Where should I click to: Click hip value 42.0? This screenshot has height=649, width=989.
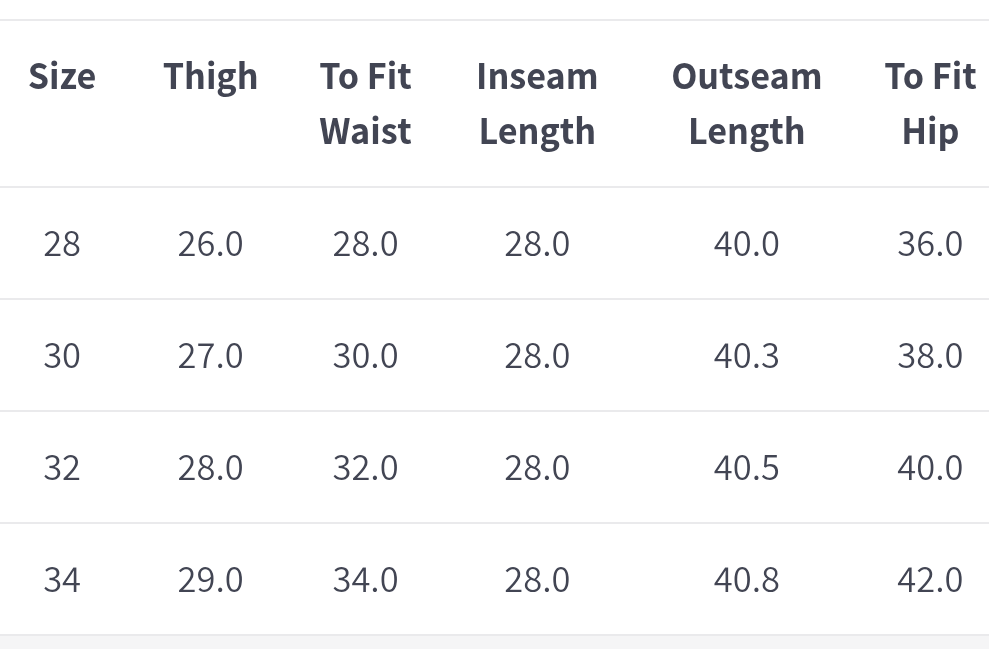tap(930, 580)
